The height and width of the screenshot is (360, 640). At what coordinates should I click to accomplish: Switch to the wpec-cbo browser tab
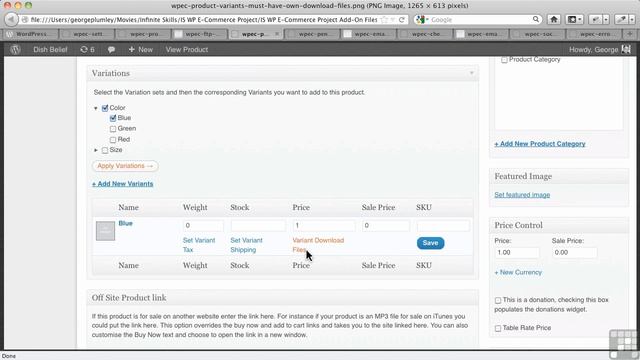pyautogui.click(x=426, y=34)
